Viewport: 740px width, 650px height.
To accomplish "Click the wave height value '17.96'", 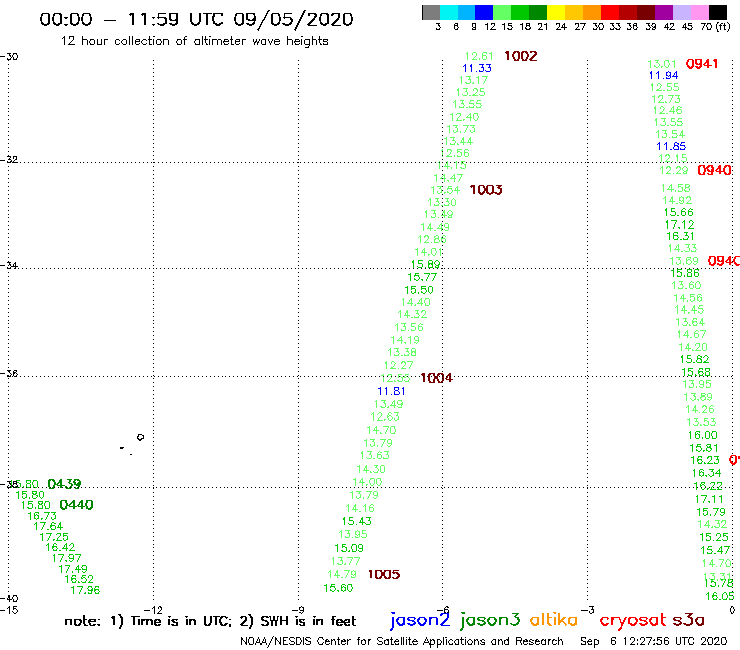I will tap(85, 590).
